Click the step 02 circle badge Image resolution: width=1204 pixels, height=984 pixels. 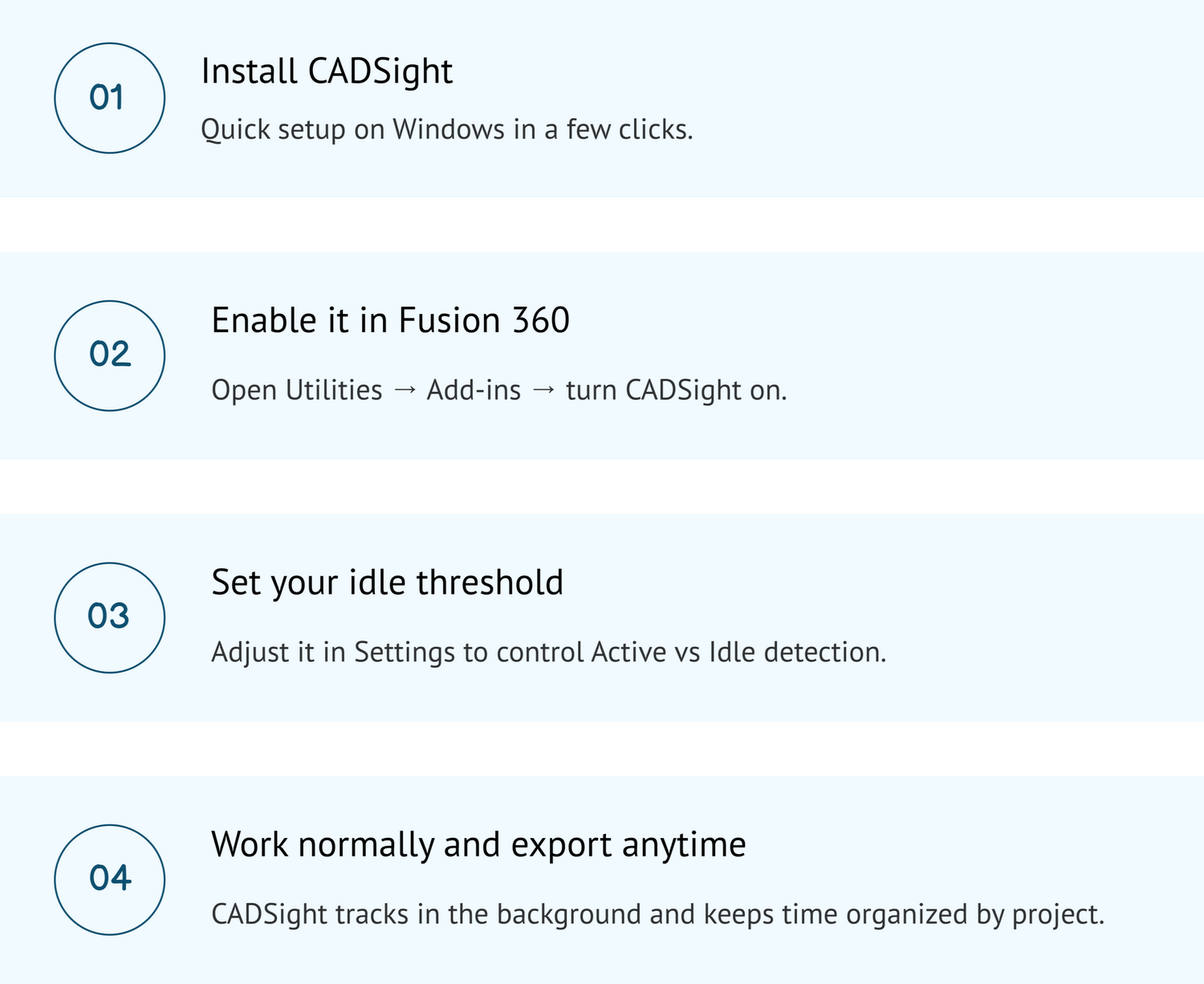click(x=109, y=356)
